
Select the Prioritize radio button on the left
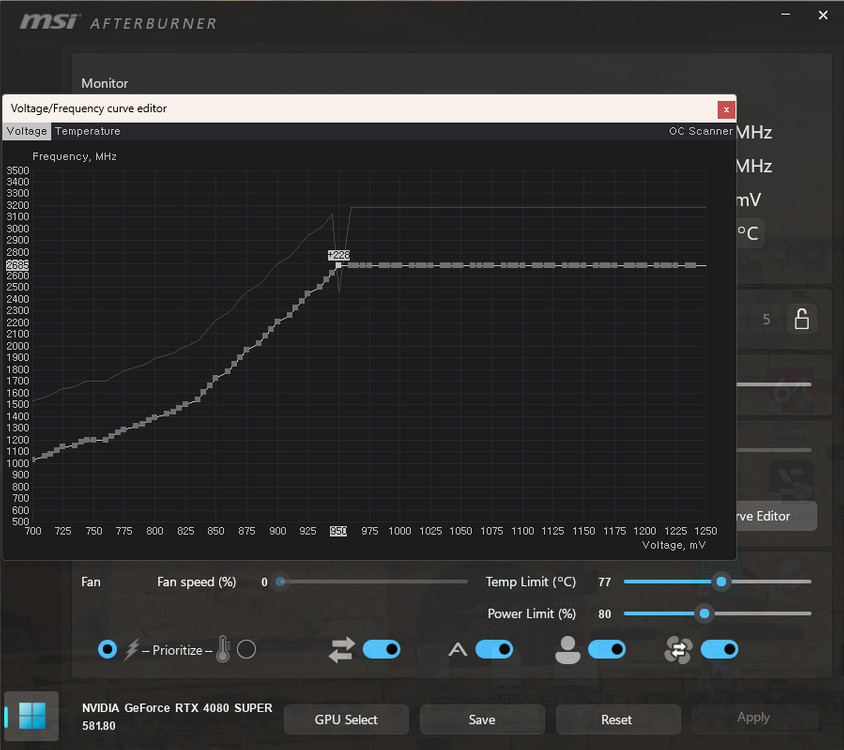coord(107,649)
